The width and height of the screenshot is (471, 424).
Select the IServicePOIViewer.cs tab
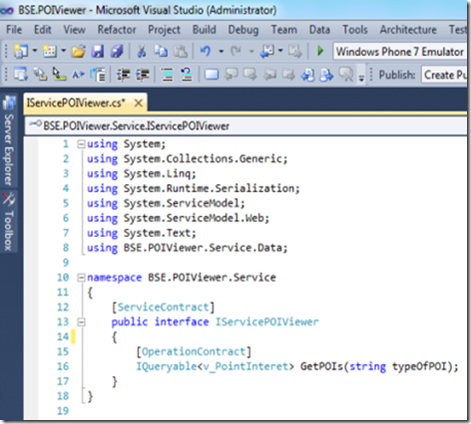click(76, 103)
